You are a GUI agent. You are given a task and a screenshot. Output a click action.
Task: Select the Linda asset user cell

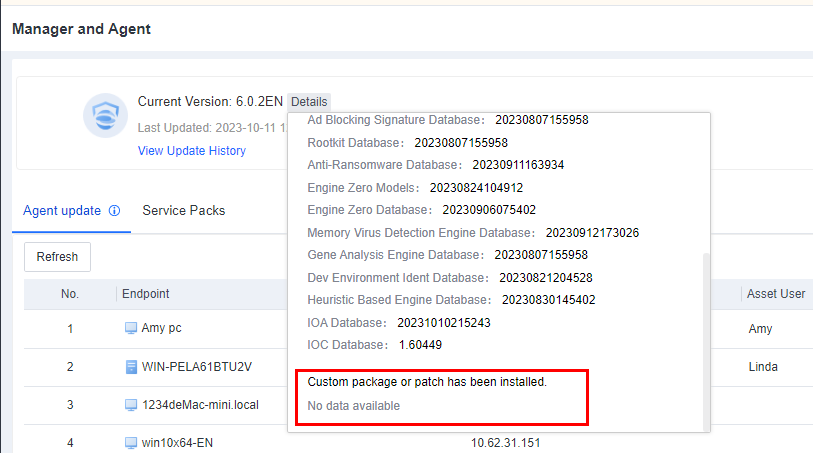(x=763, y=367)
